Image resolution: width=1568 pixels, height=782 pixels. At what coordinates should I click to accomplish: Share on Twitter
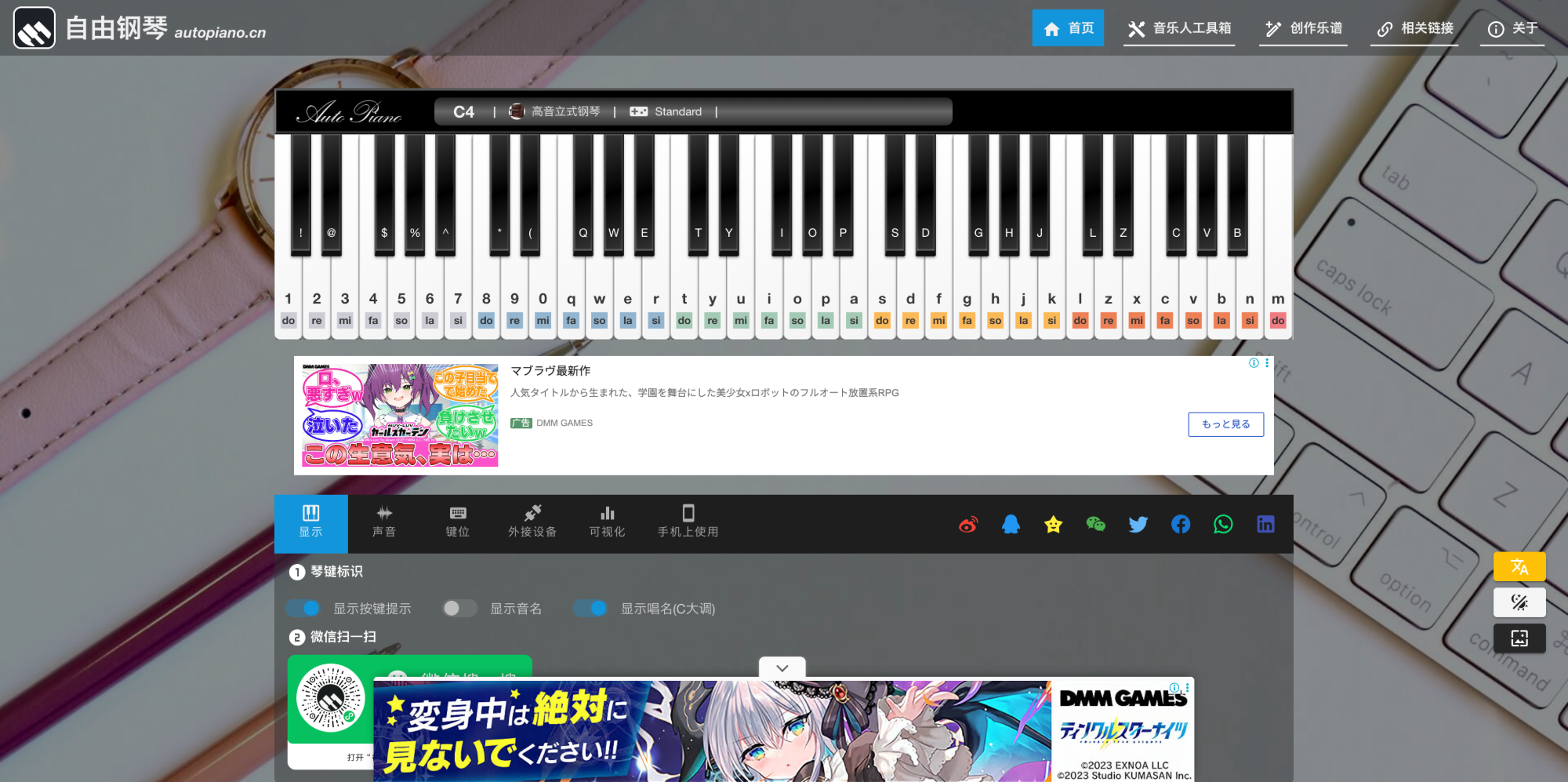click(1138, 524)
